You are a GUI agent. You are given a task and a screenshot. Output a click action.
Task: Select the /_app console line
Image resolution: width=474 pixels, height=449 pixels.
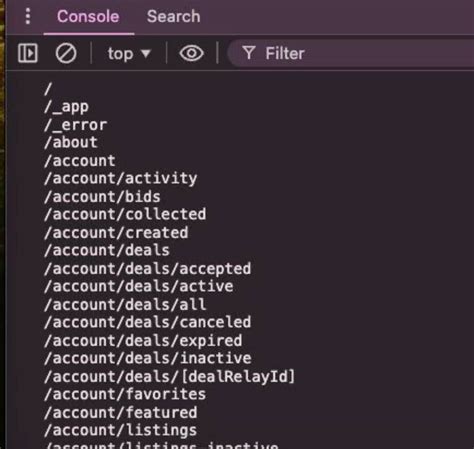(x=67, y=107)
